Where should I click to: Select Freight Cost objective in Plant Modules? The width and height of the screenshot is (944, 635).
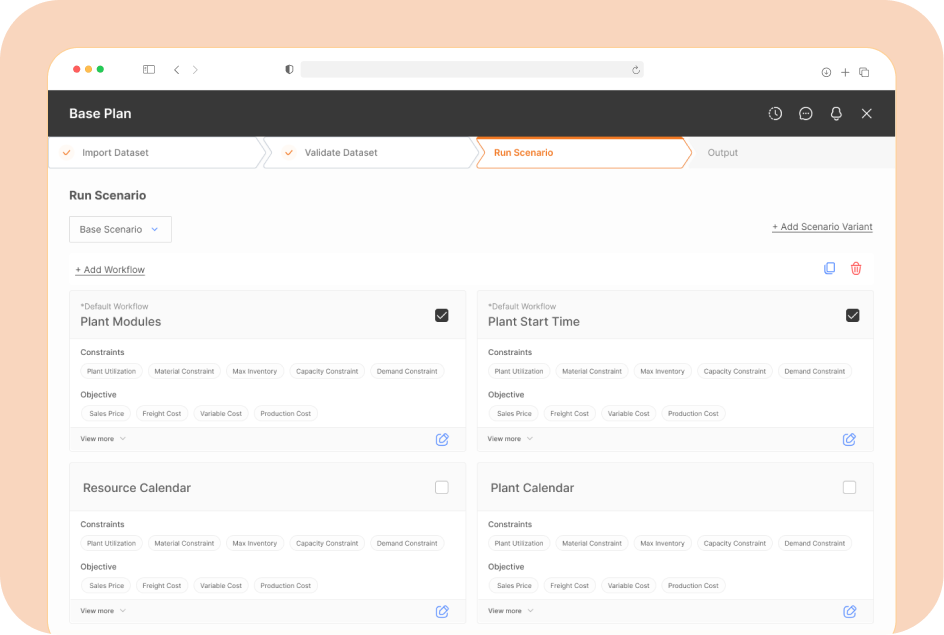[x=161, y=414]
